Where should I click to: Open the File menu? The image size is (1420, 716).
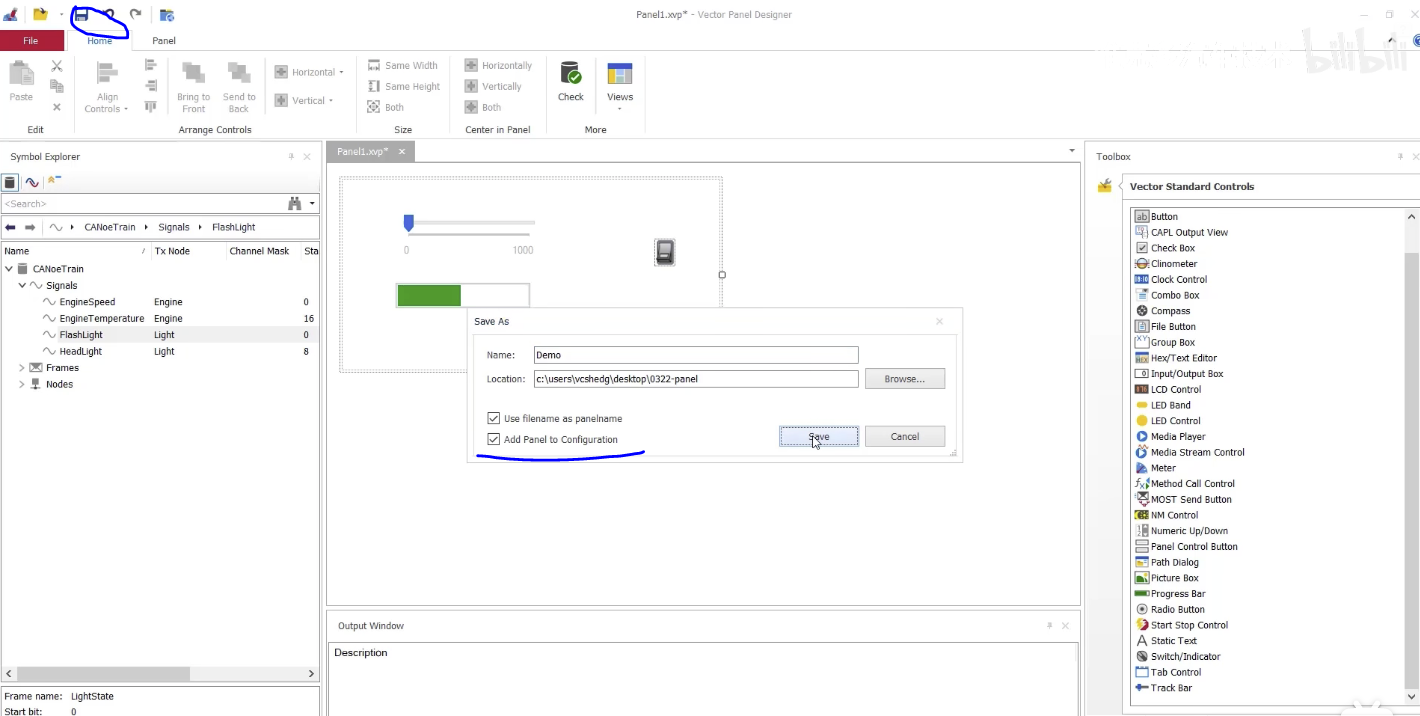coord(32,40)
